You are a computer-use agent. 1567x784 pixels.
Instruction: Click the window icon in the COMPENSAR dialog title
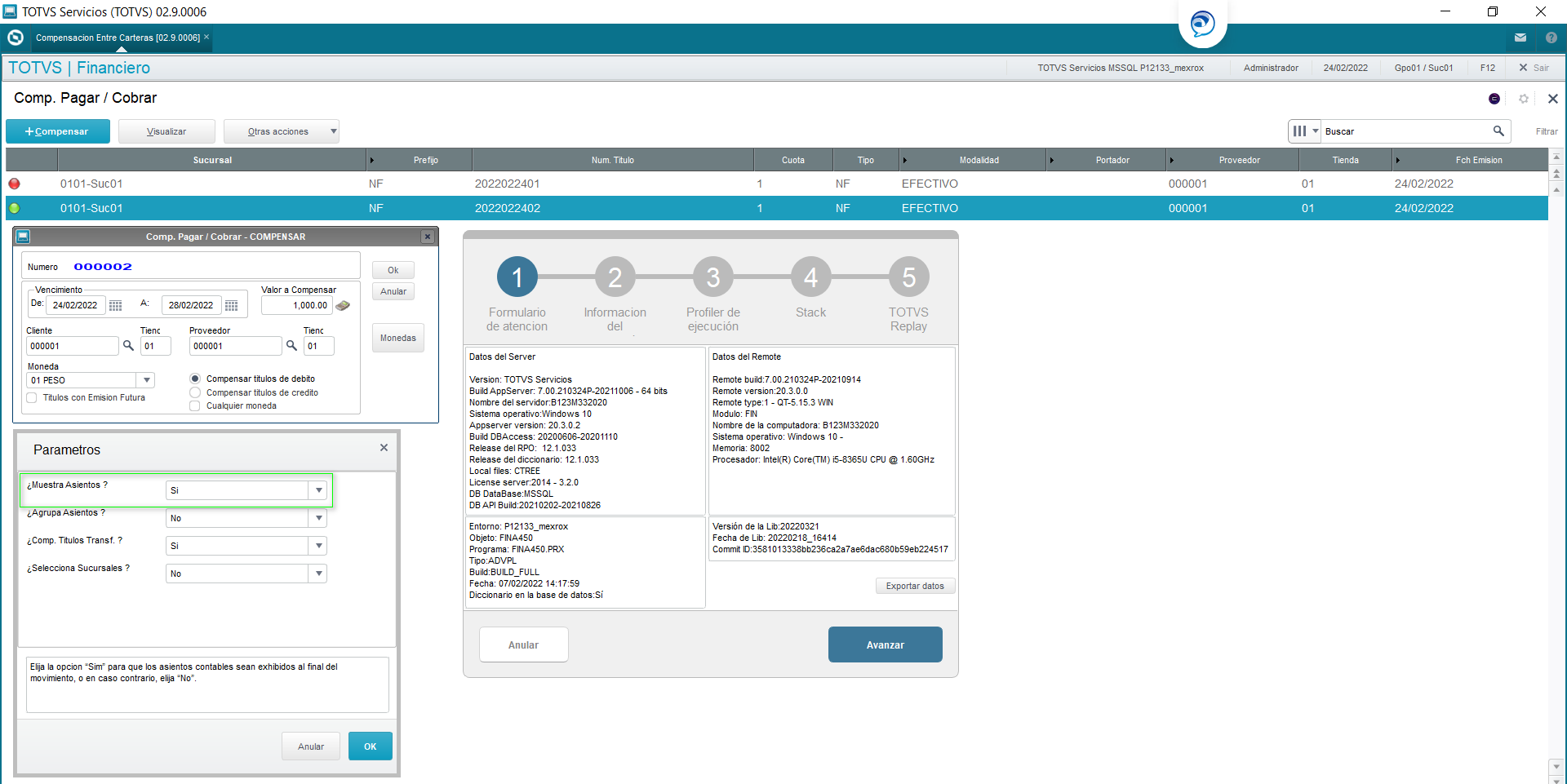pos(23,237)
